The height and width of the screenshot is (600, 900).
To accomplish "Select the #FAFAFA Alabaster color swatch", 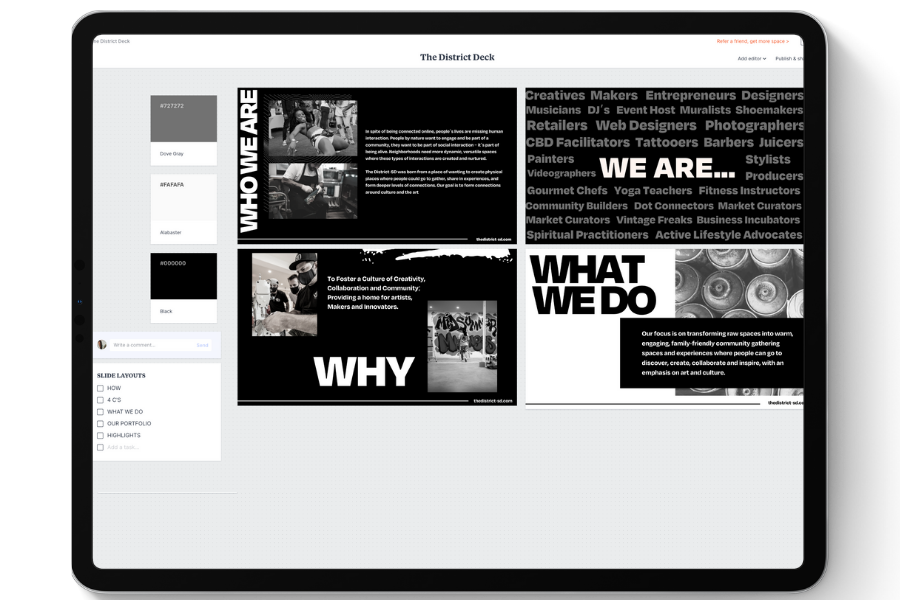I will (x=184, y=198).
